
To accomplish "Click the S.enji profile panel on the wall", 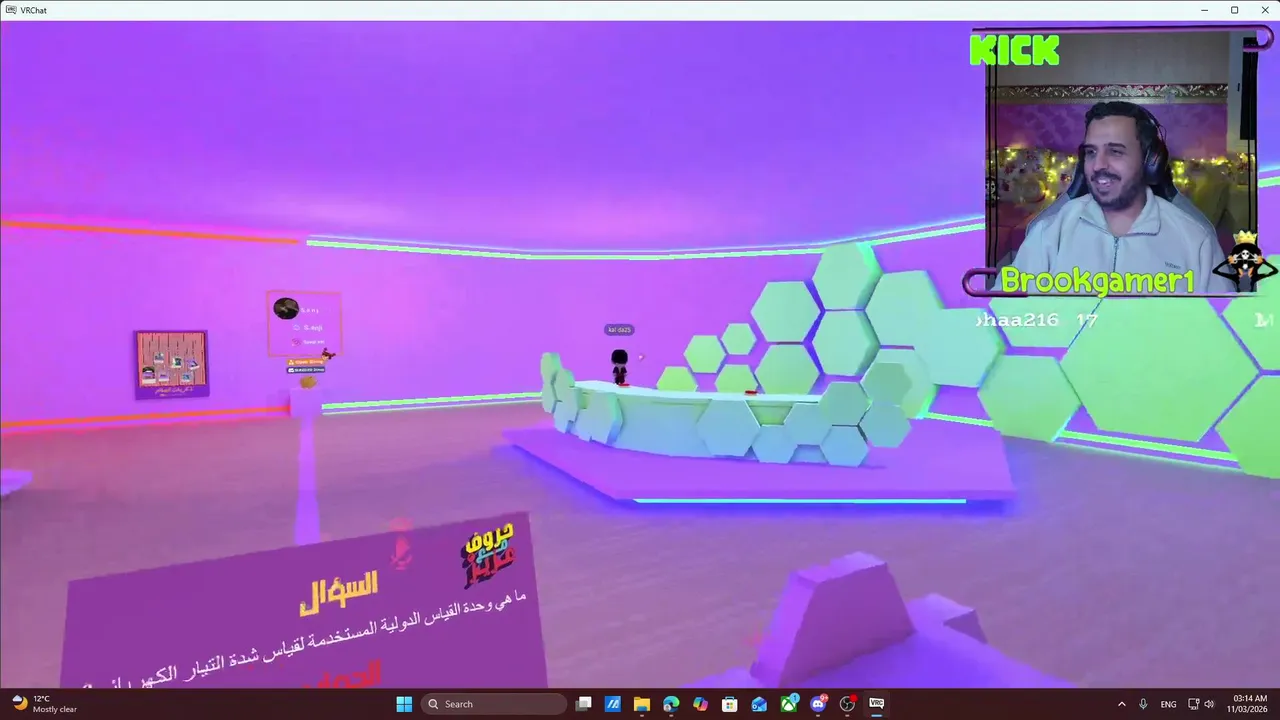I will click(304, 322).
